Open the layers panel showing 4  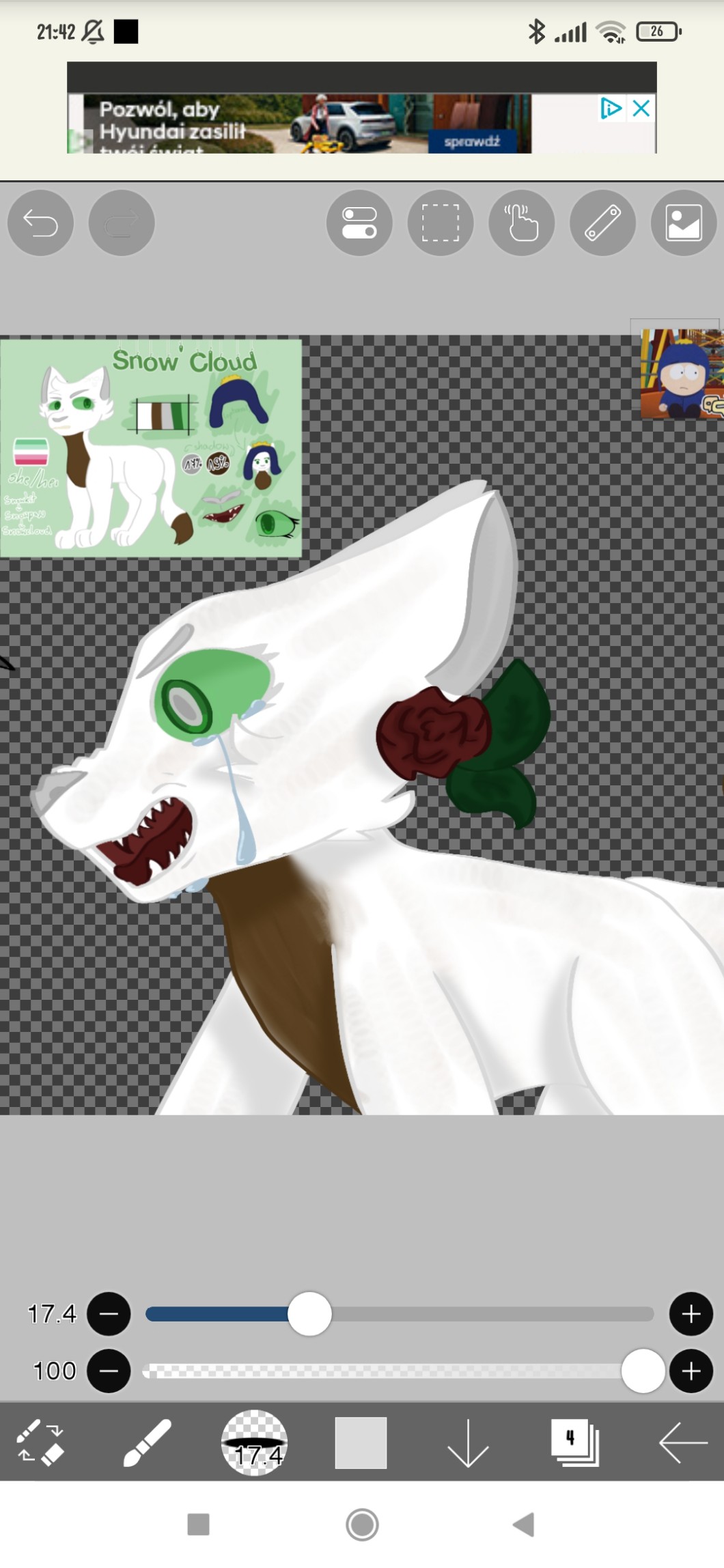click(574, 1442)
